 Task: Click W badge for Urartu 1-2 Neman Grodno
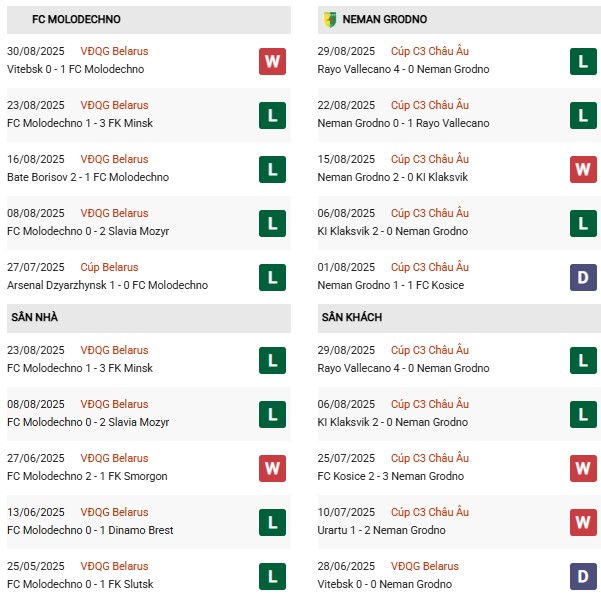[583, 522]
